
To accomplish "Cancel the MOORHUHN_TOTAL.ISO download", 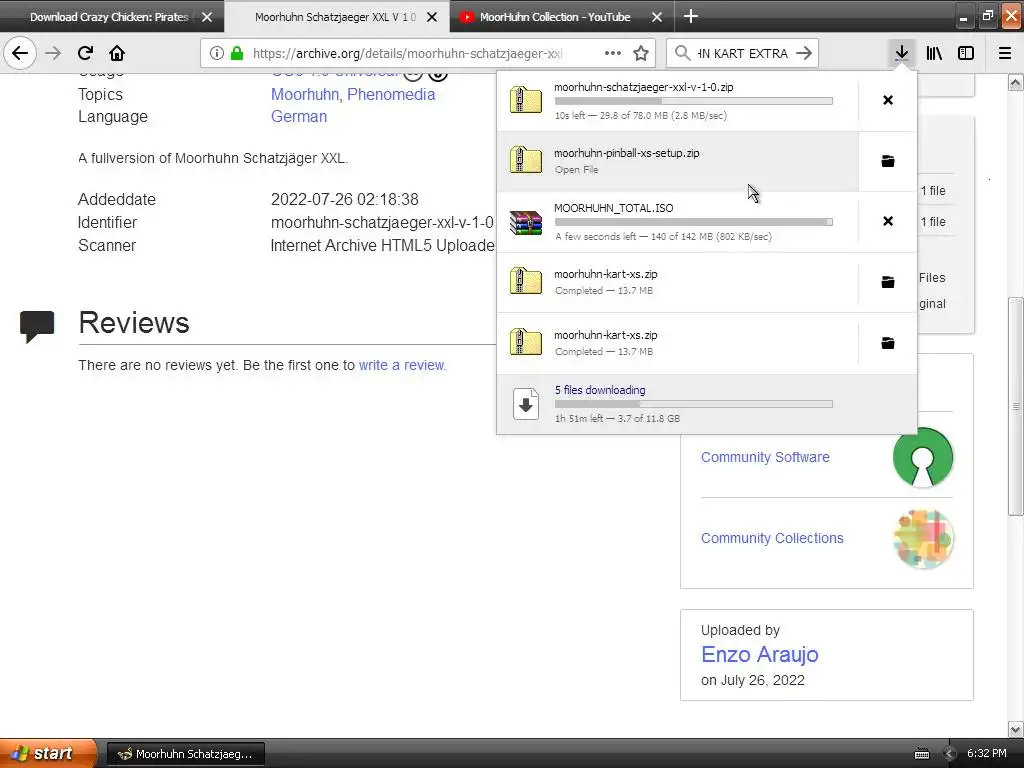I will 888,221.
